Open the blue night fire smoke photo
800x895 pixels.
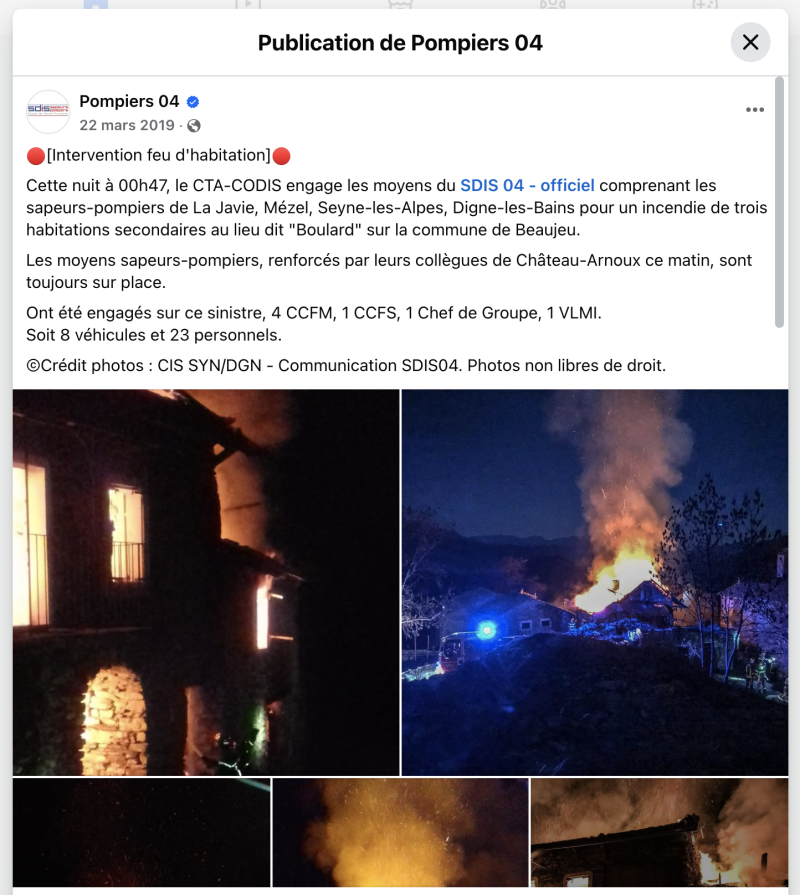click(x=595, y=582)
